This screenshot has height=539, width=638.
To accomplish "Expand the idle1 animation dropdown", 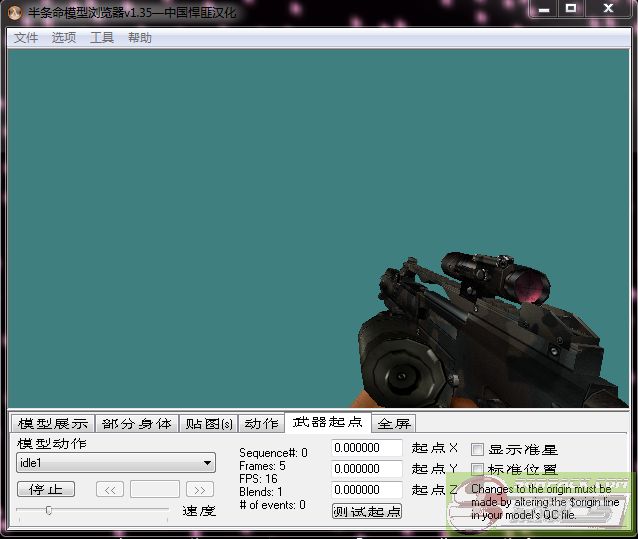I will (x=207, y=463).
